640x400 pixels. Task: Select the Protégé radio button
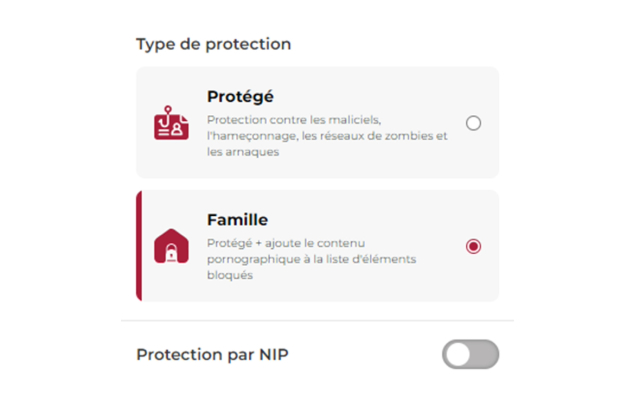(x=473, y=123)
